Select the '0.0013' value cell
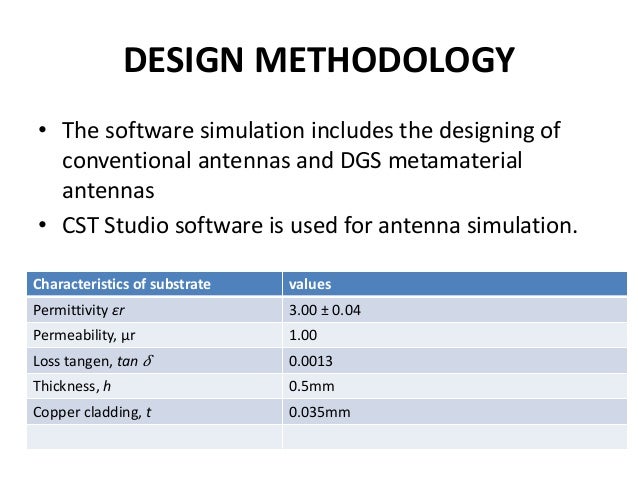The image size is (638, 479). pos(454,361)
